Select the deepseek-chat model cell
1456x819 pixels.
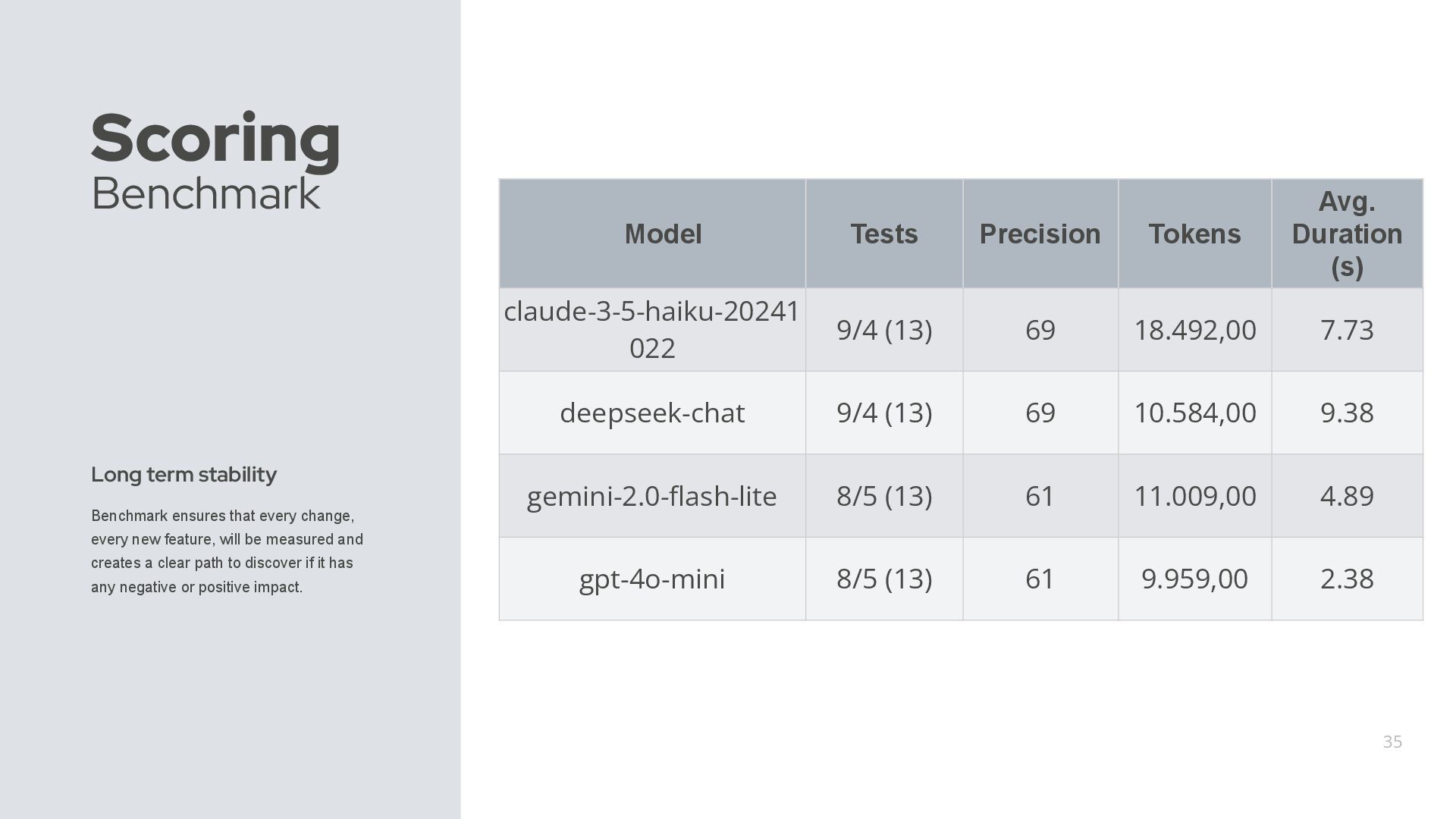(652, 413)
